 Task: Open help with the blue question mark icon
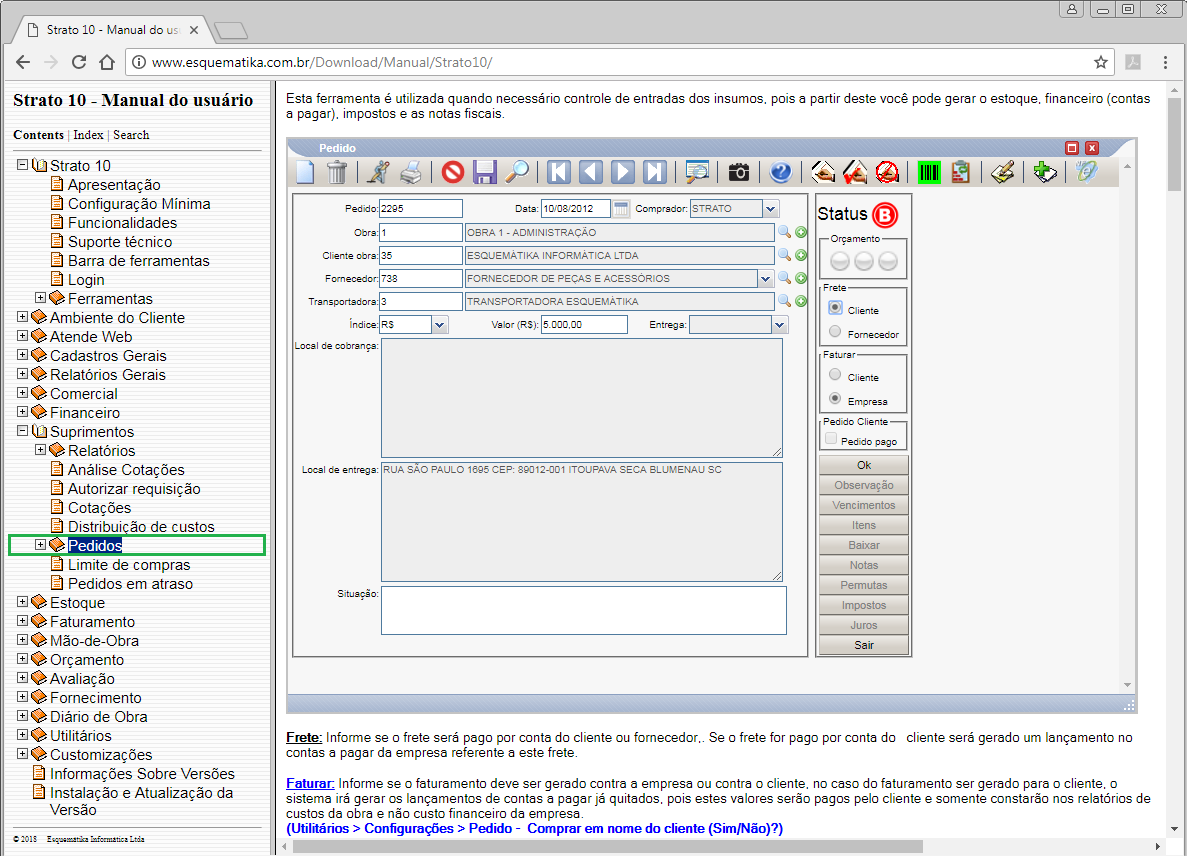[780, 172]
